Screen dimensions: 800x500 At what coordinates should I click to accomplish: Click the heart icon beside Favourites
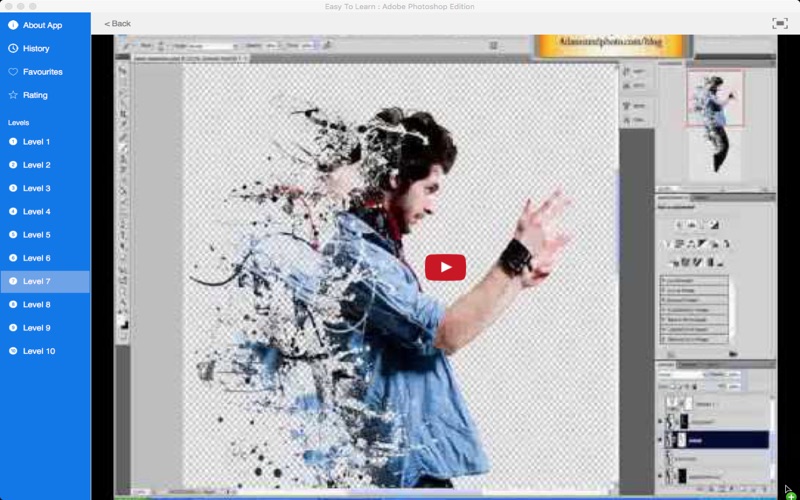point(13,72)
